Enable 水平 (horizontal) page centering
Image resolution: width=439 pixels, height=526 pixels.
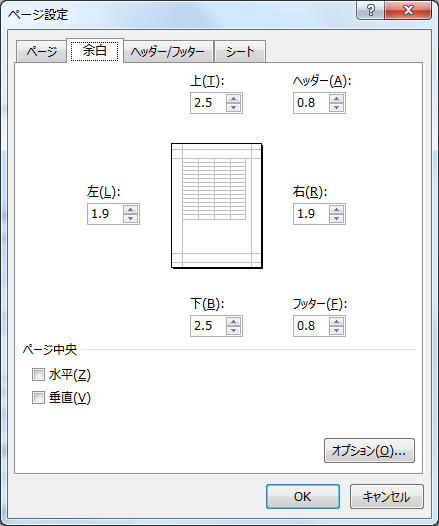point(38,375)
